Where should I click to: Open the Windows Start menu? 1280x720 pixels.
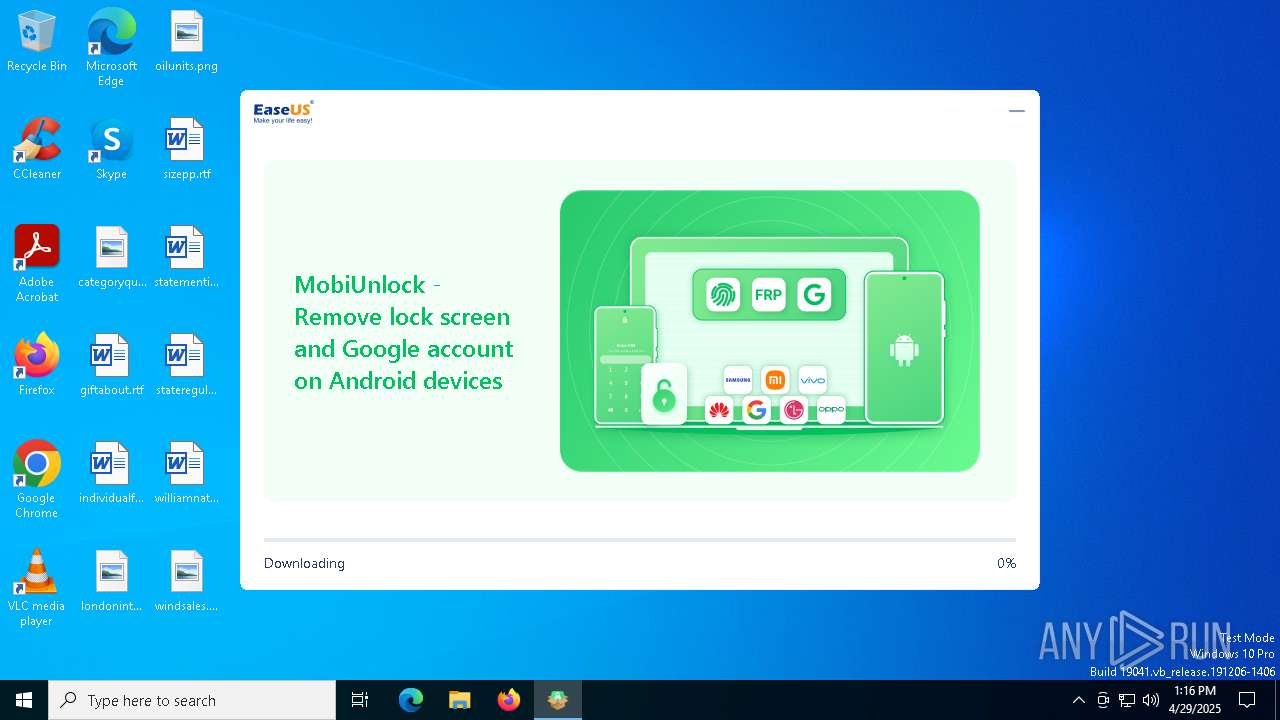click(x=24, y=700)
